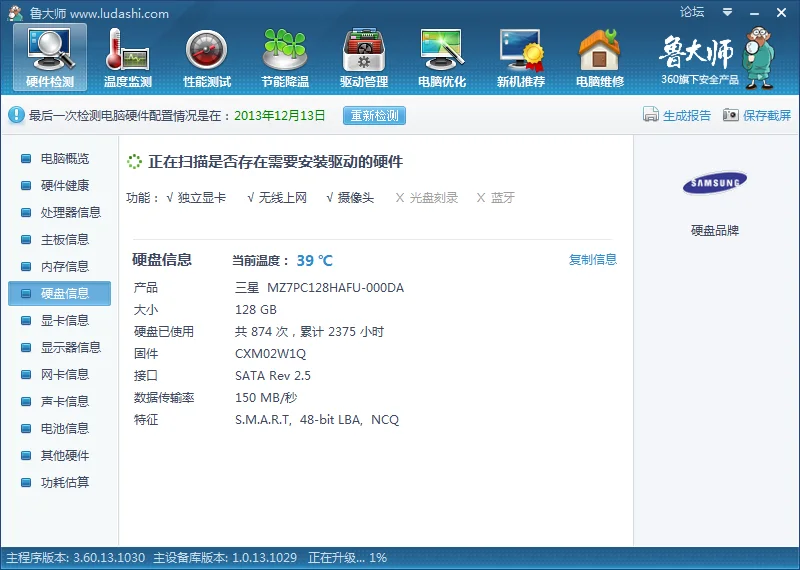The height and width of the screenshot is (570, 800).
Task: Click the 摄像头 feature label
Action: 356,197
